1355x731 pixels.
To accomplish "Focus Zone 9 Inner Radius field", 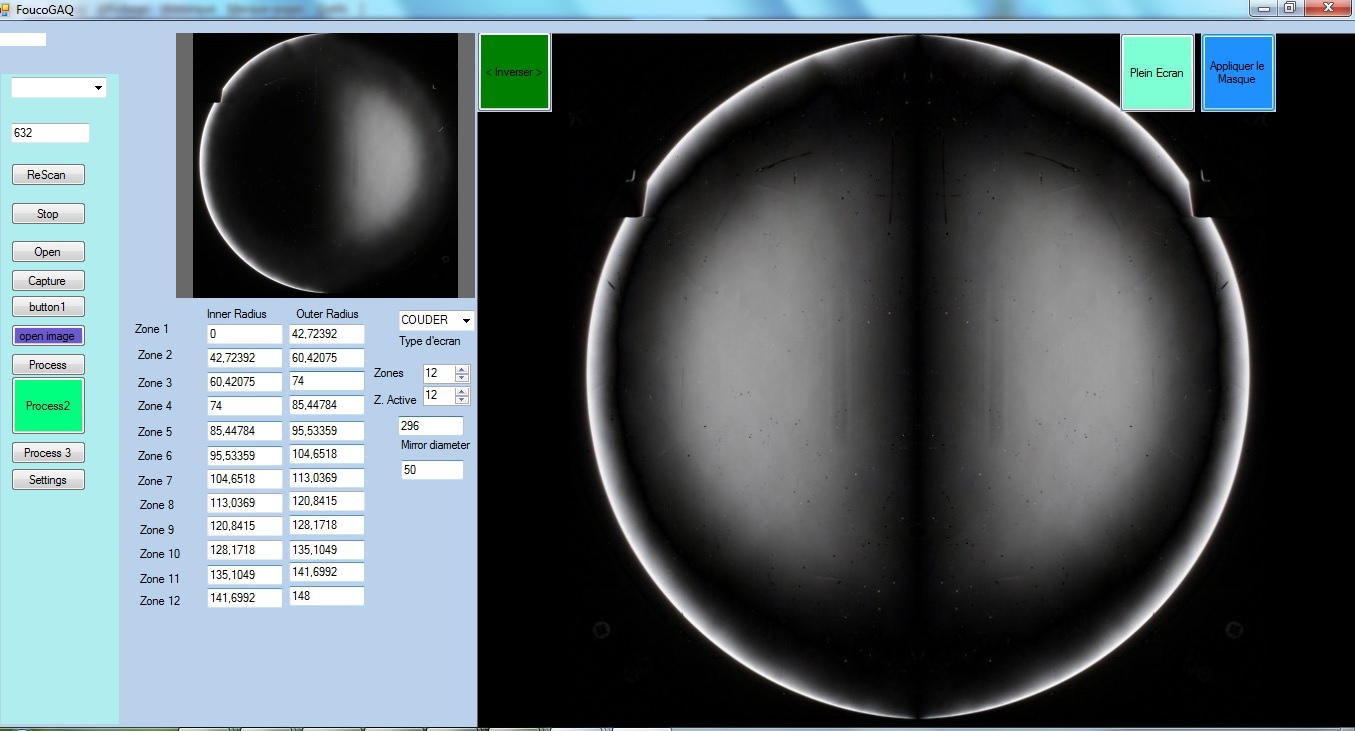I will click(245, 526).
